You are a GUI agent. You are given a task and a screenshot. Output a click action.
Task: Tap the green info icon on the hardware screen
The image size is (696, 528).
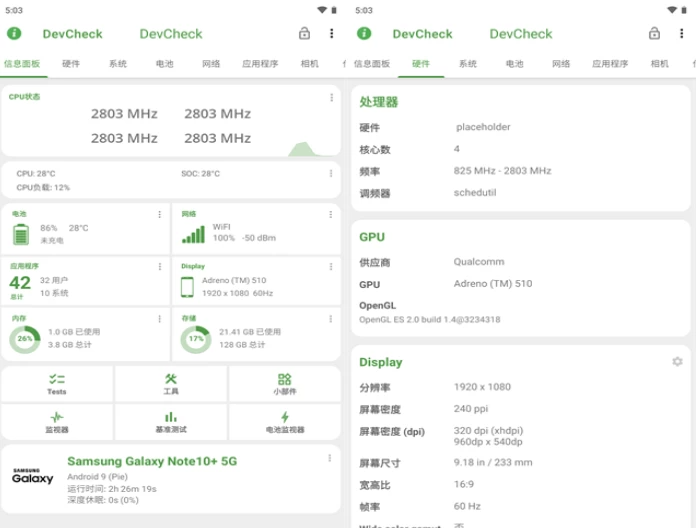364,34
